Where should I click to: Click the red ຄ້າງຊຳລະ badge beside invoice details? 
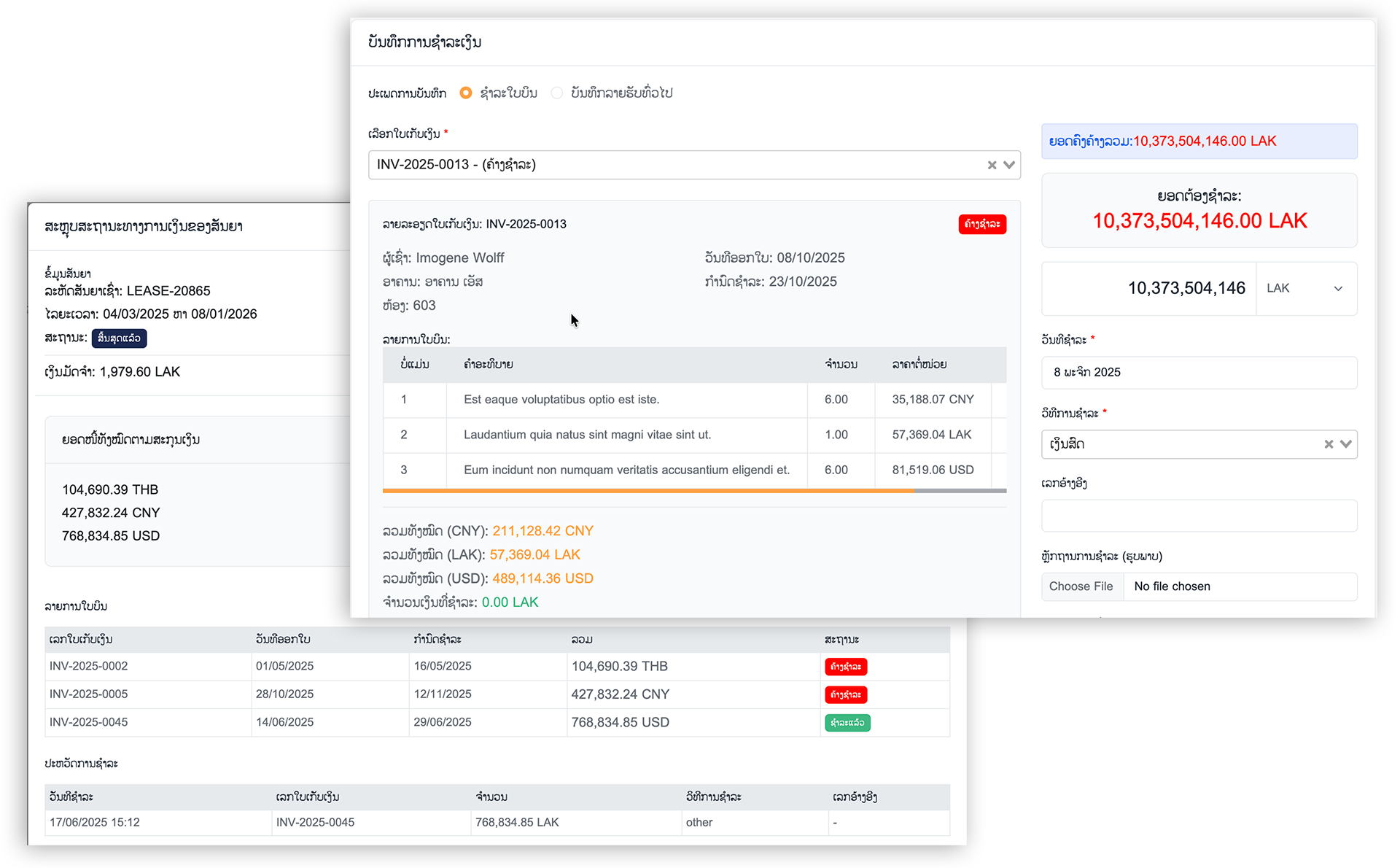982,225
